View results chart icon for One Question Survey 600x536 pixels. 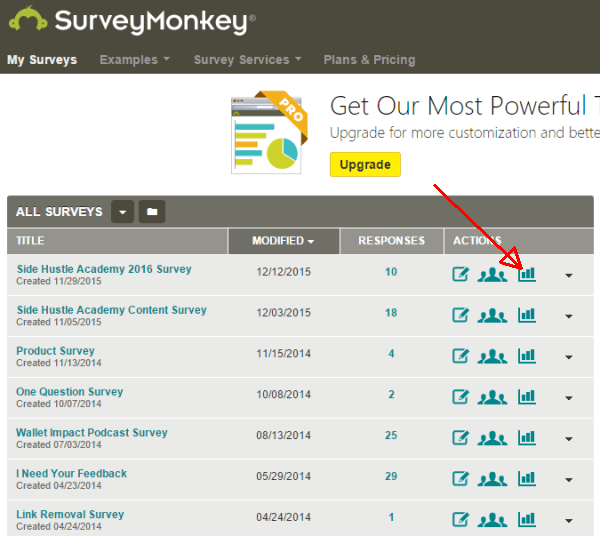click(527, 397)
